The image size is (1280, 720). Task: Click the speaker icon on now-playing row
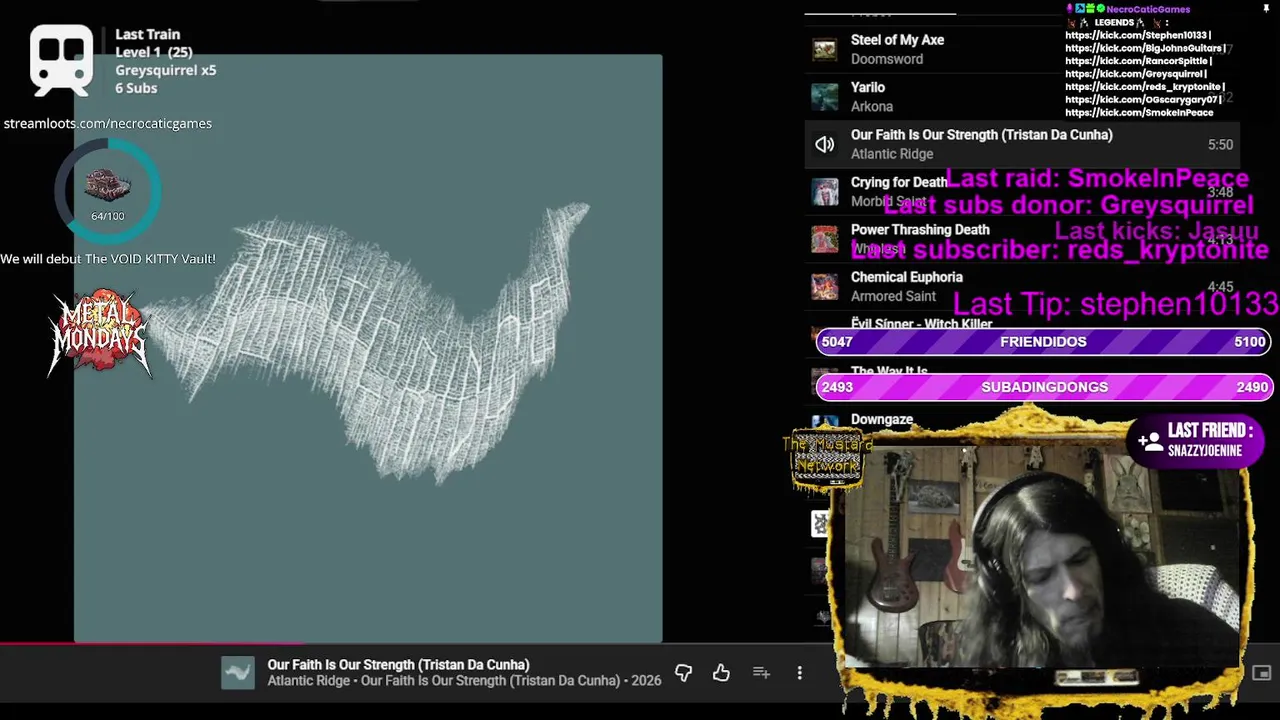tap(824, 145)
